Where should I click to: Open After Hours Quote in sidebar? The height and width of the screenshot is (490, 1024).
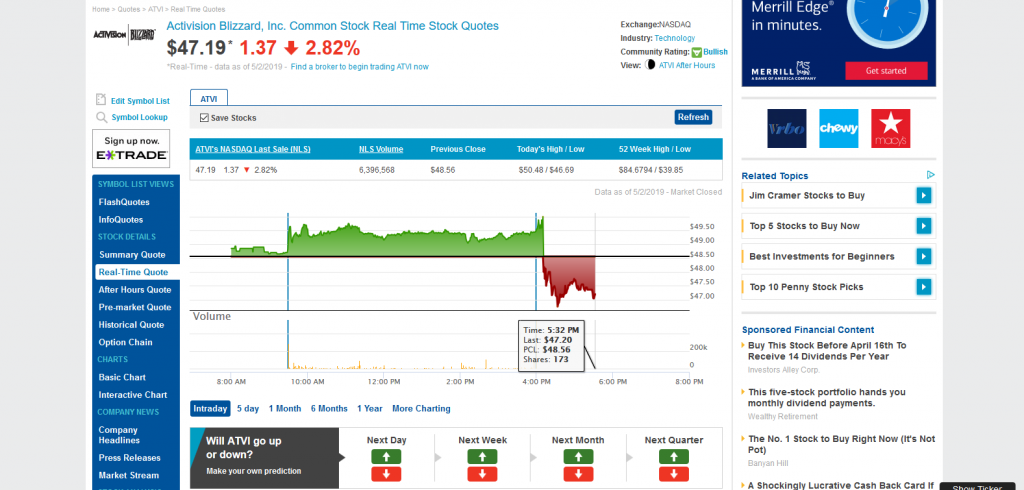135,289
